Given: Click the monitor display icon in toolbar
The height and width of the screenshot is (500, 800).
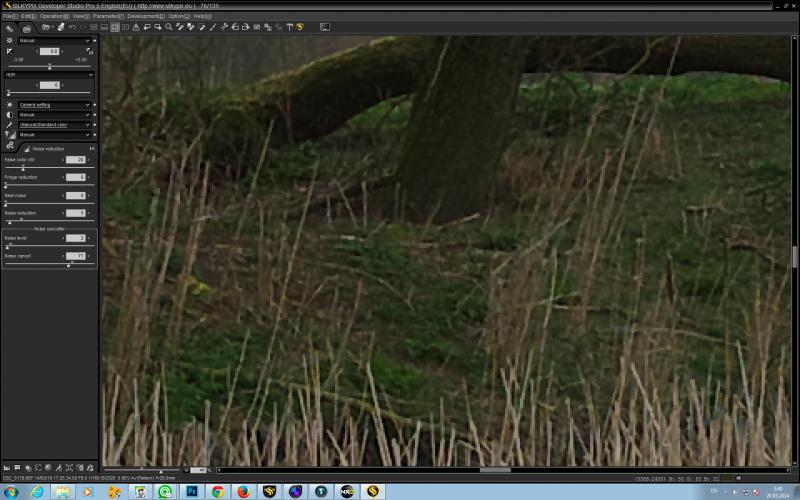Looking at the screenshot, I should 324,27.
